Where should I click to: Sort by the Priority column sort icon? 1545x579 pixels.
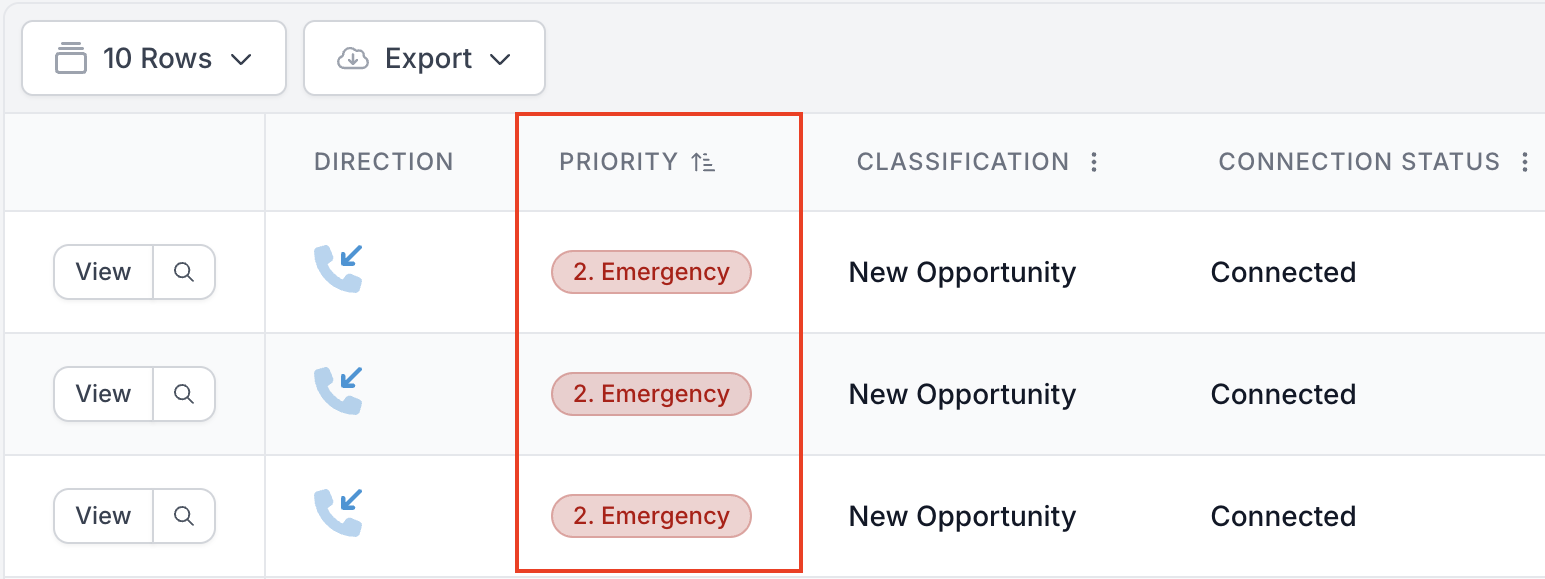[x=703, y=162]
